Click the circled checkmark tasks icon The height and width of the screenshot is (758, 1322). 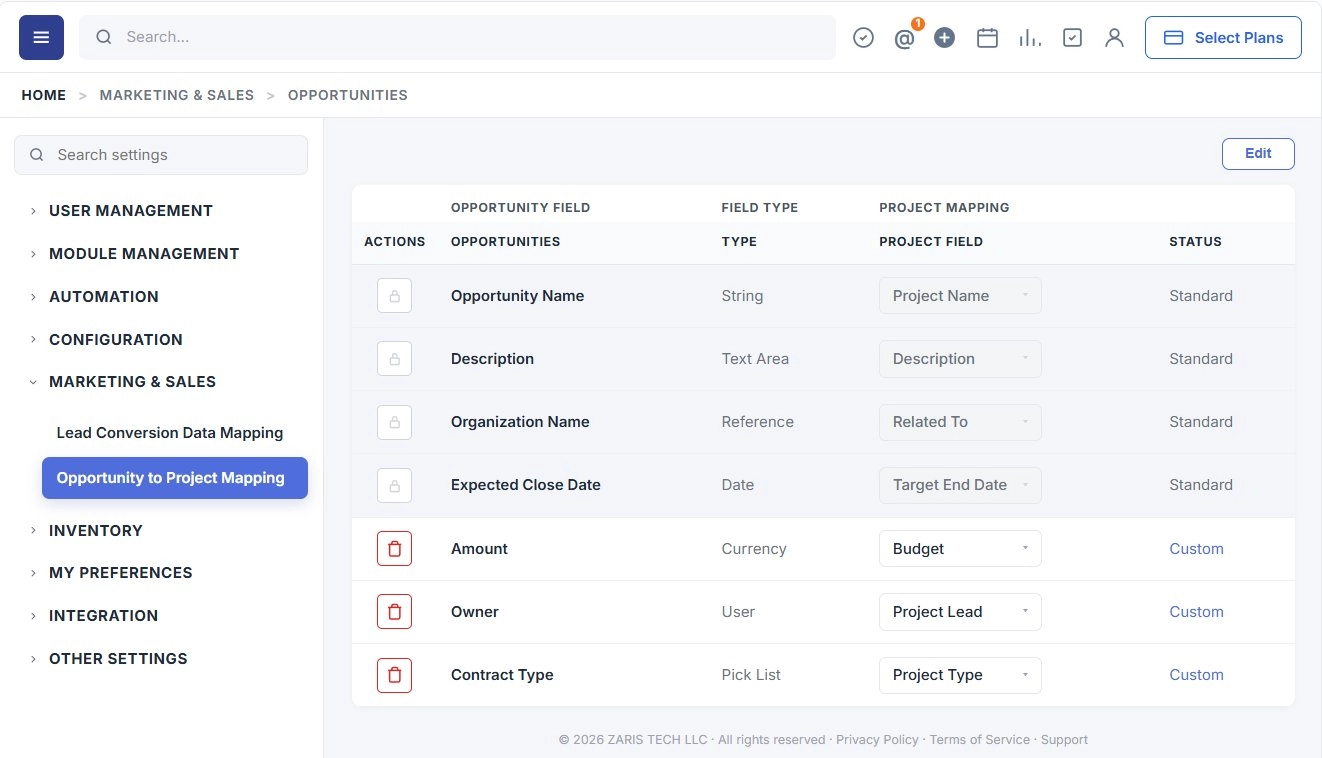(x=863, y=38)
